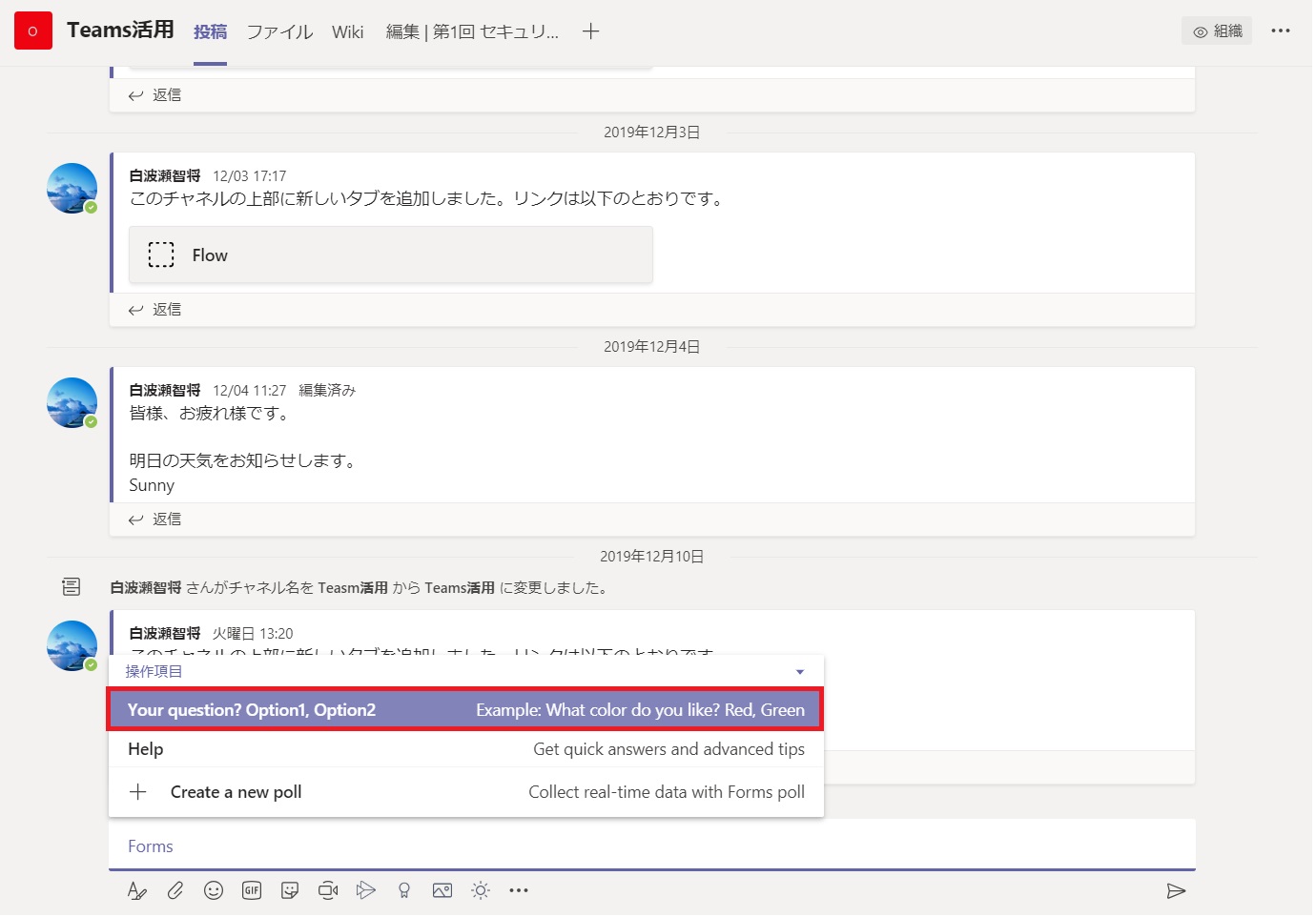Click the Forms compose input field
Image resolution: width=1316 pixels, height=917 pixels.
[652, 846]
